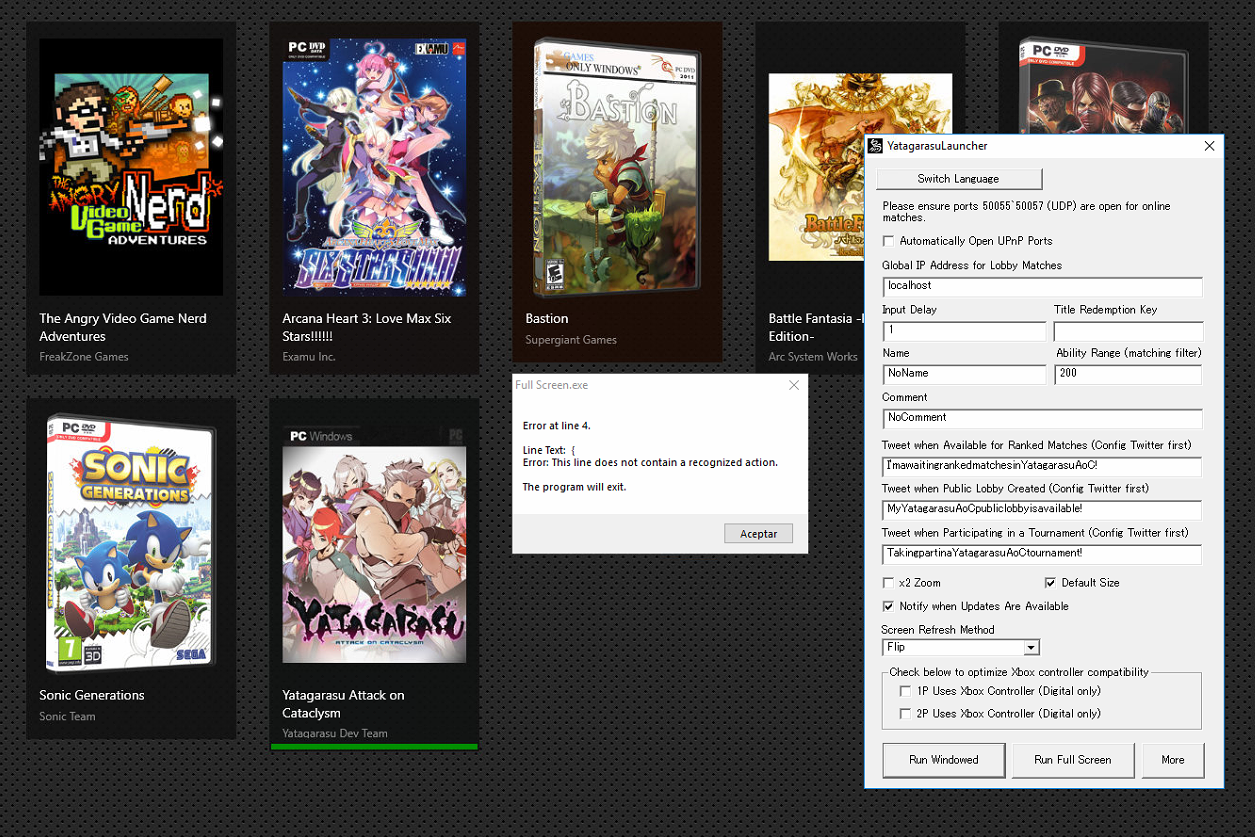Screen dimensions: 1255x837
Task: Click the 'Error at line 4.' message
Action: point(557,426)
